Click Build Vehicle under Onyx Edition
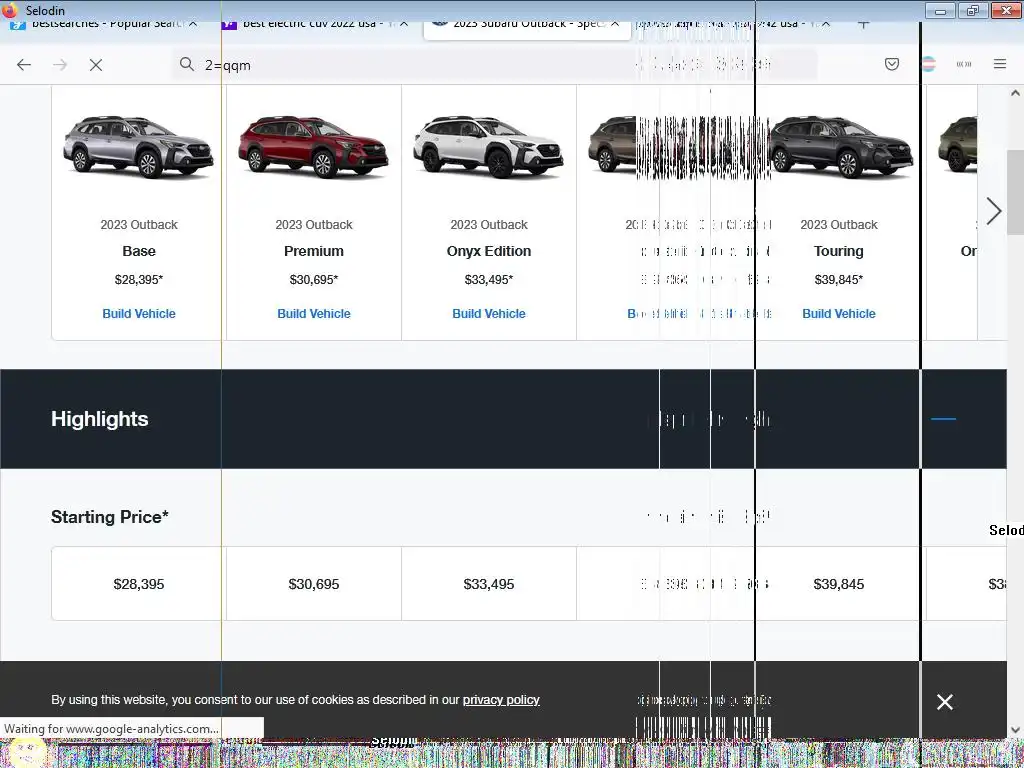Image resolution: width=1024 pixels, height=768 pixels. click(489, 313)
